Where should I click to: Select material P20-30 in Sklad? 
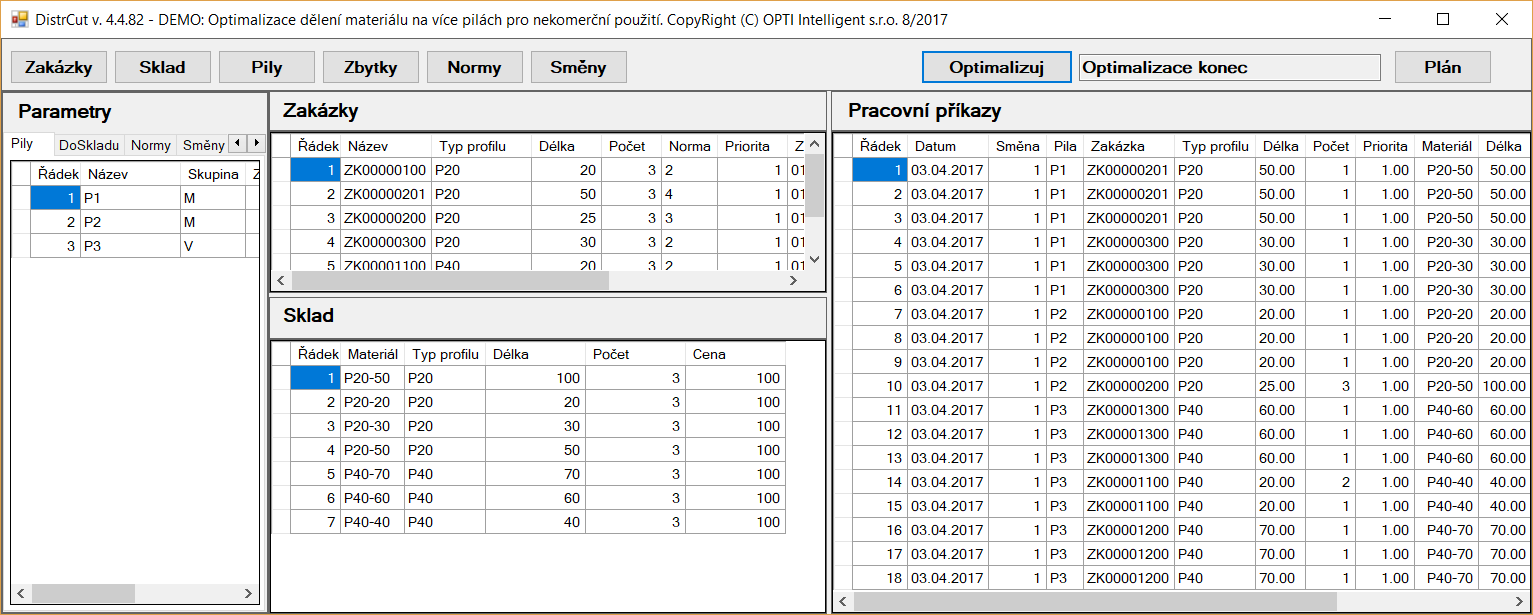tap(528, 426)
